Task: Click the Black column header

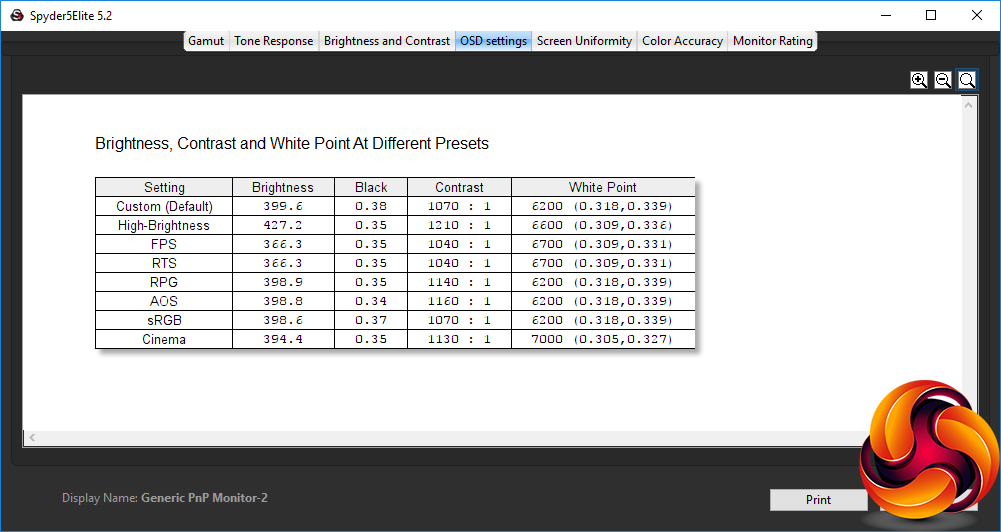Action: [x=371, y=187]
